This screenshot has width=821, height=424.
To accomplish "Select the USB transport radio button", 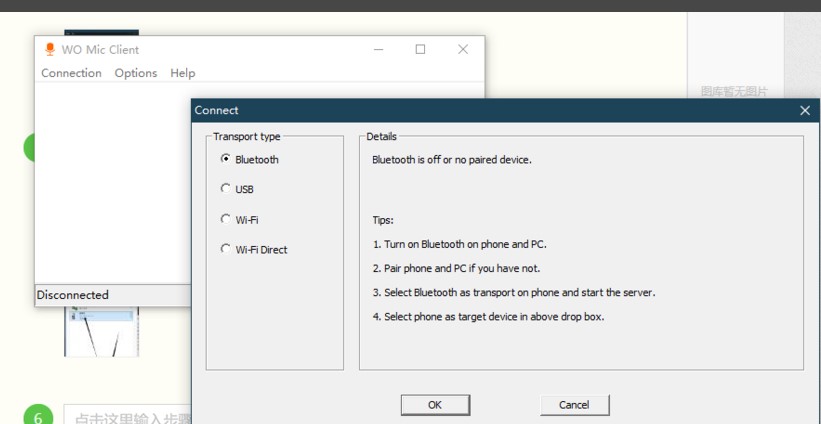I will tap(226, 188).
